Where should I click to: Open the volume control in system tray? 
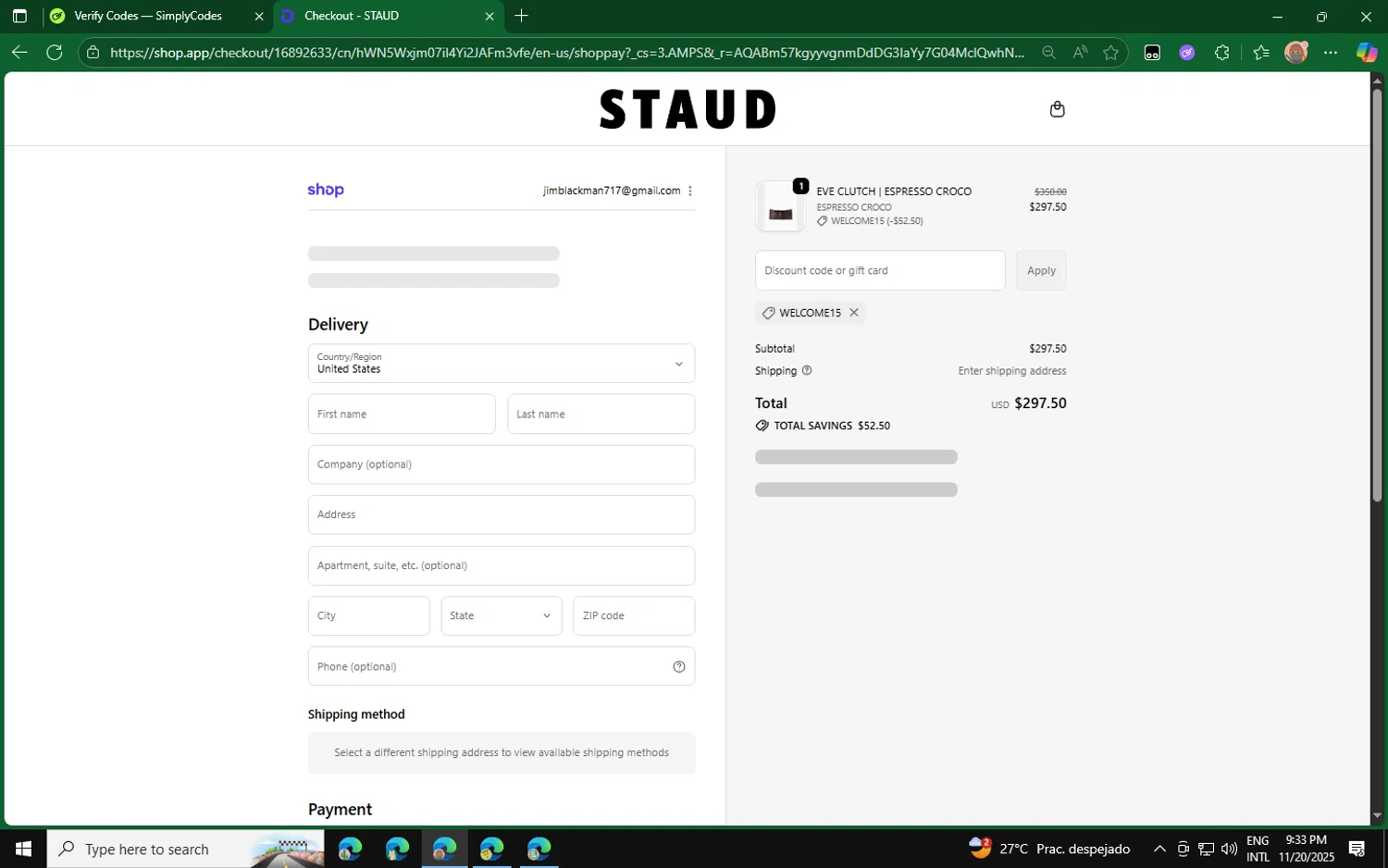[1229, 849]
